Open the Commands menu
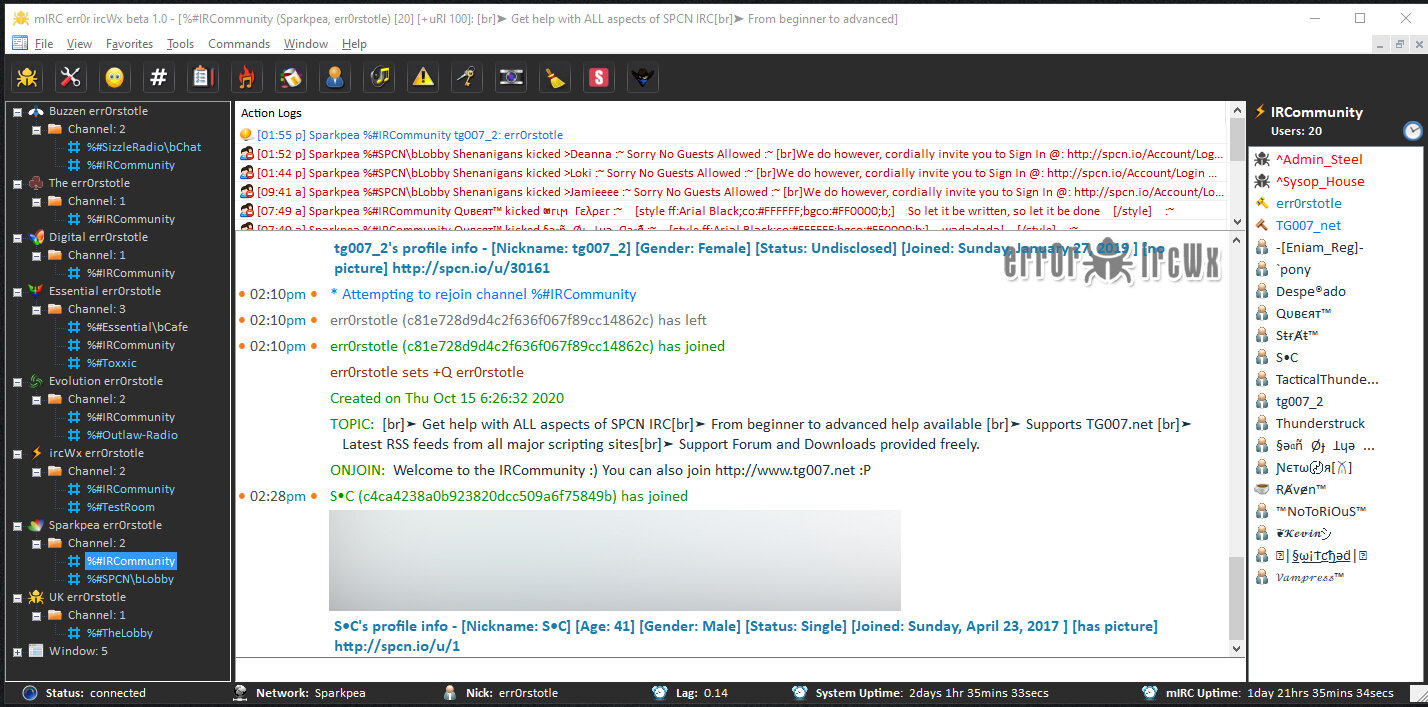Image resolution: width=1428 pixels, height=707 pixels. pos(239,44)
